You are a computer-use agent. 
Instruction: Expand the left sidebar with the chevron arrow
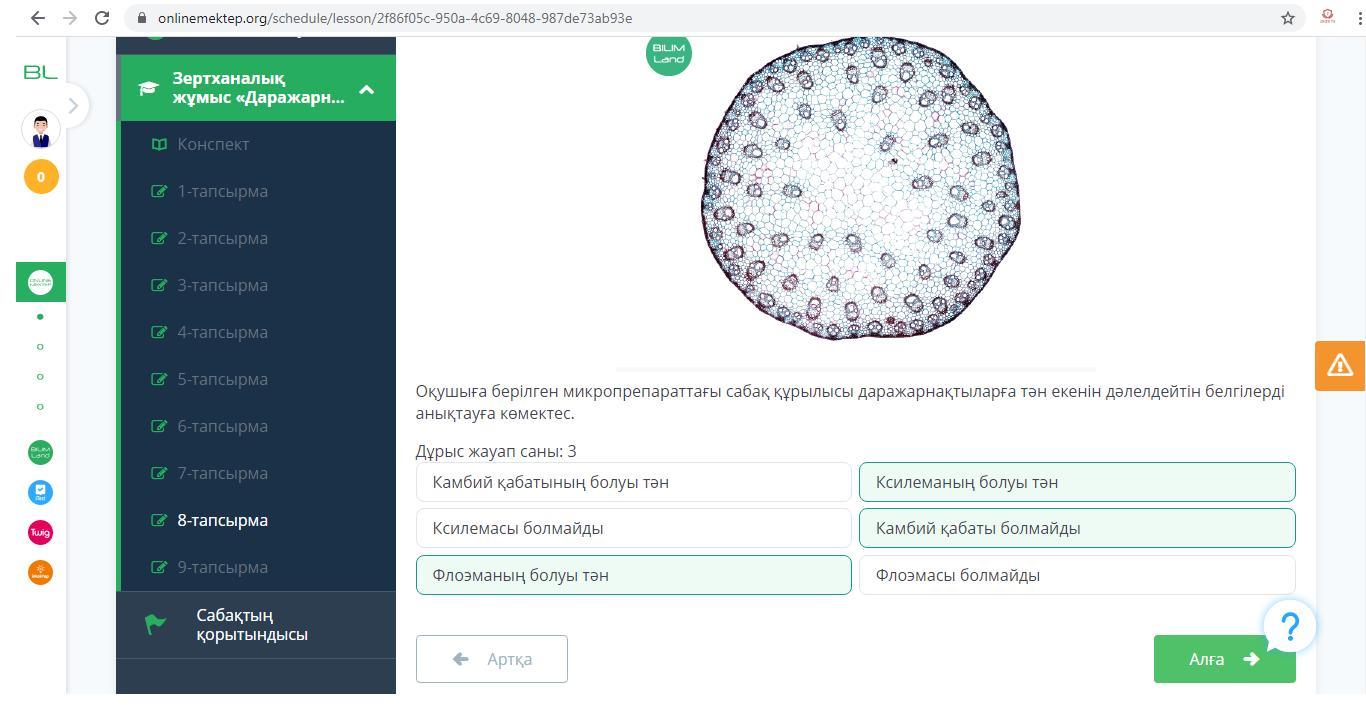pyautogui.click(x=73, y=105)
